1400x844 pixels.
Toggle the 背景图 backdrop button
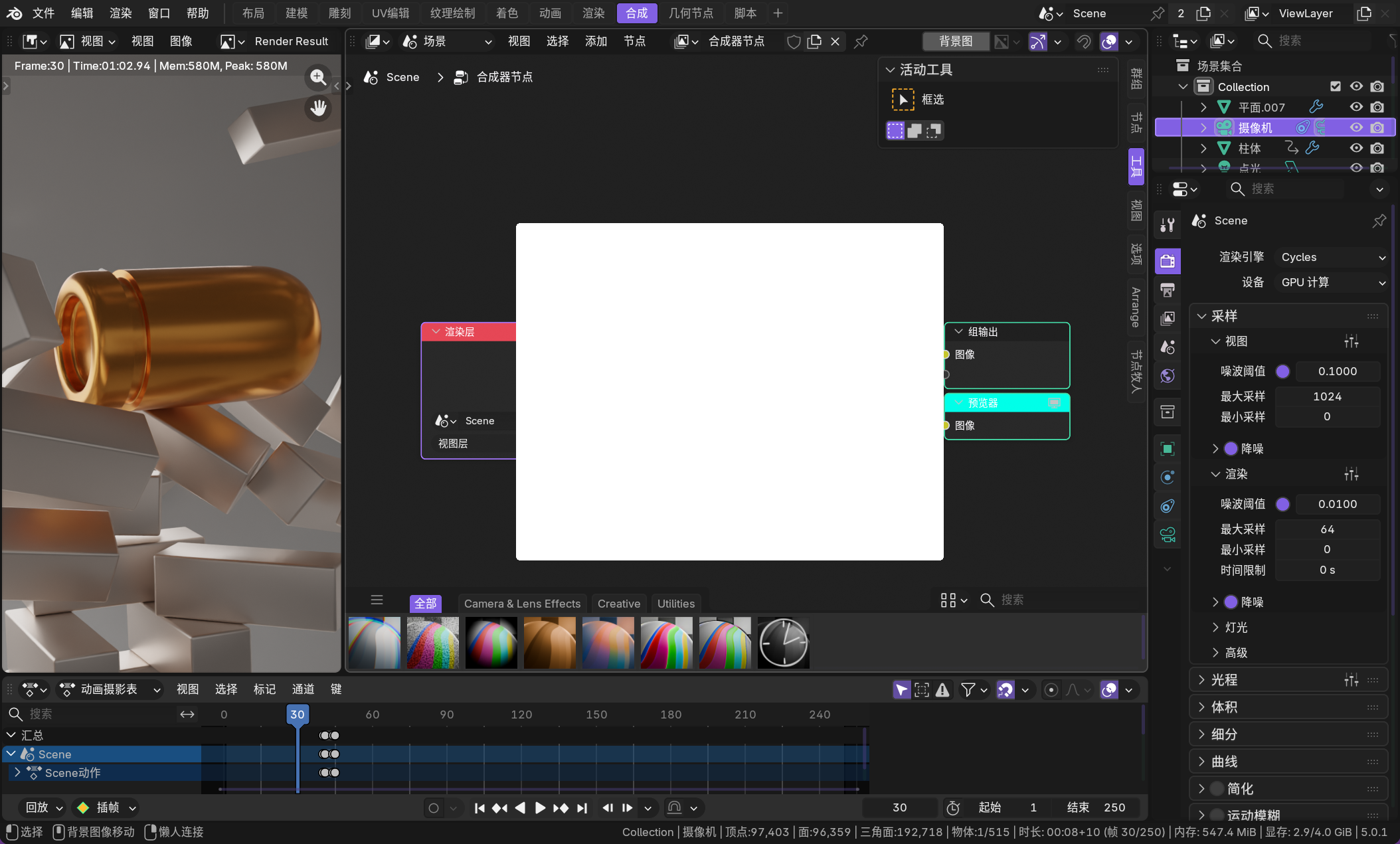pyautogui.click(x=955, y=42)
